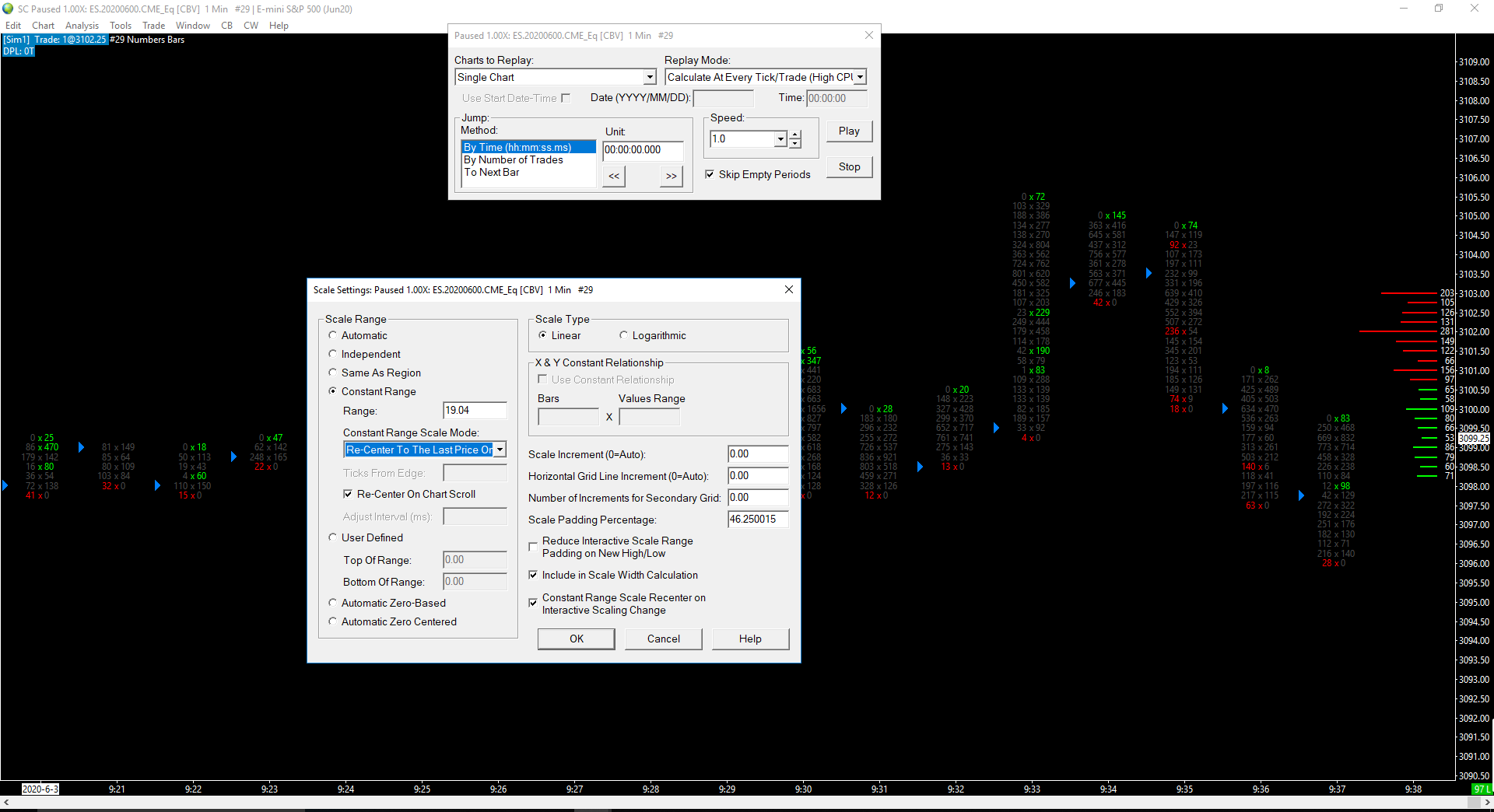Select 'To Next Bar' jump method
Image resolution: width=1494 pixels, height=812 pixels.
[x=528, y=172]
